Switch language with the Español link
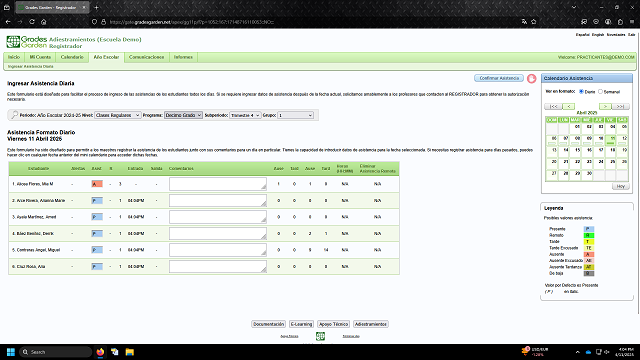 click(582, 35)
